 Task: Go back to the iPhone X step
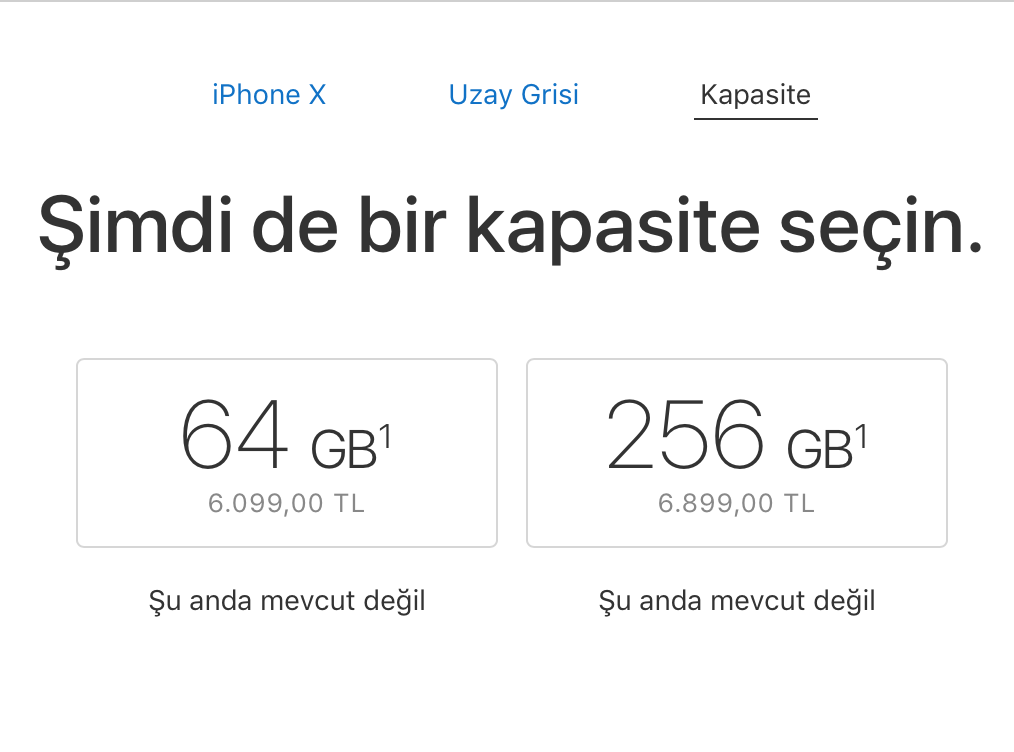point(269,95)
